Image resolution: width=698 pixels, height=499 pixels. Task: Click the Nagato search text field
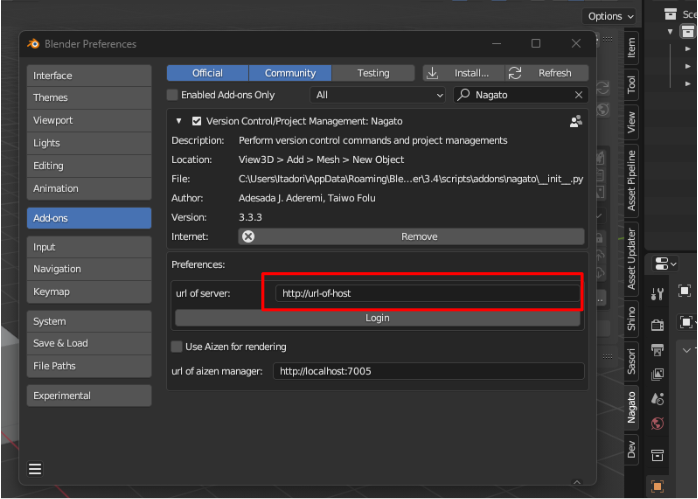tap(521, 95)
